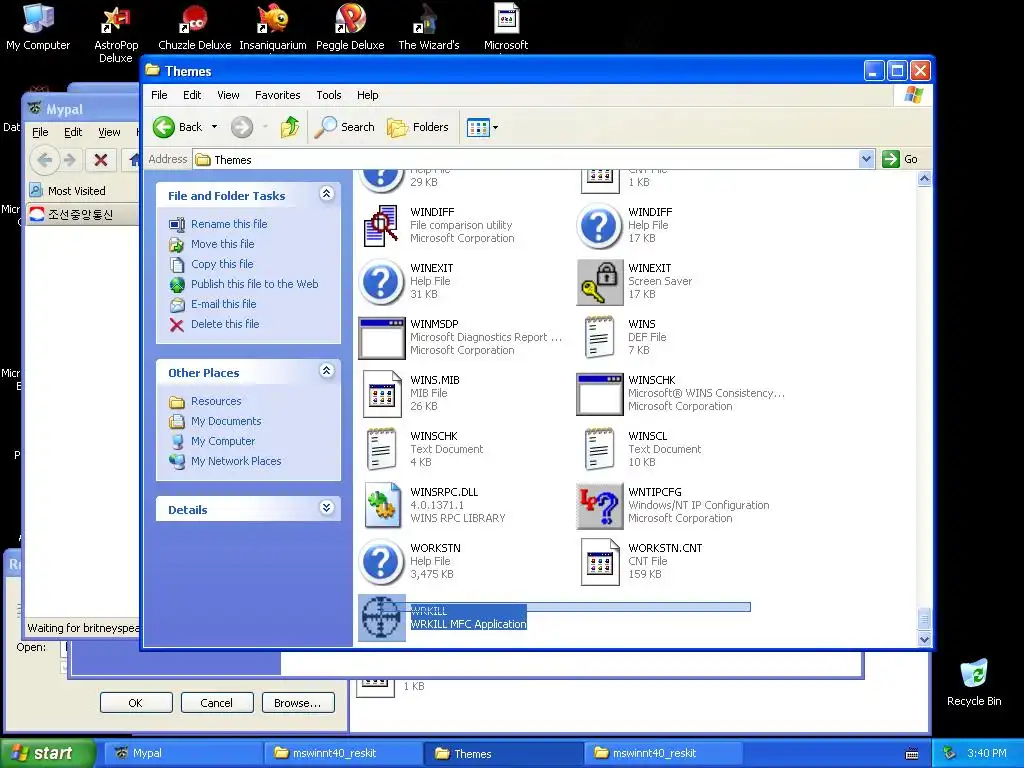The image size is (1024, 768).
Task: Click the file list scroll-up arrow
Action: pos(924,178)
